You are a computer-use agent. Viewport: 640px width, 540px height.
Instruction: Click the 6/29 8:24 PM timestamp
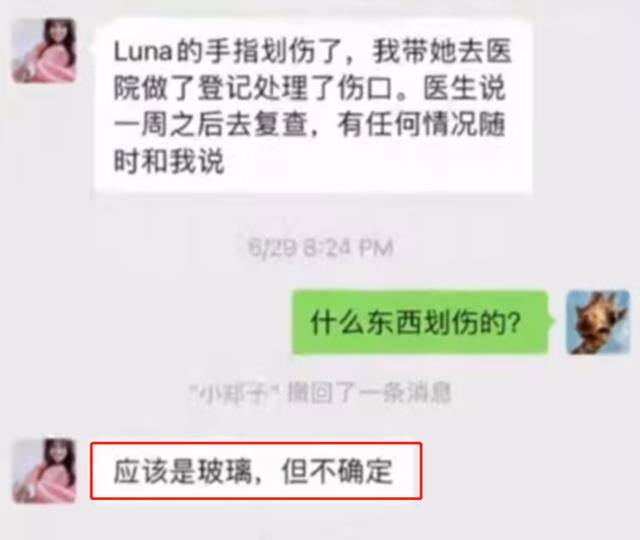[321, 247]
